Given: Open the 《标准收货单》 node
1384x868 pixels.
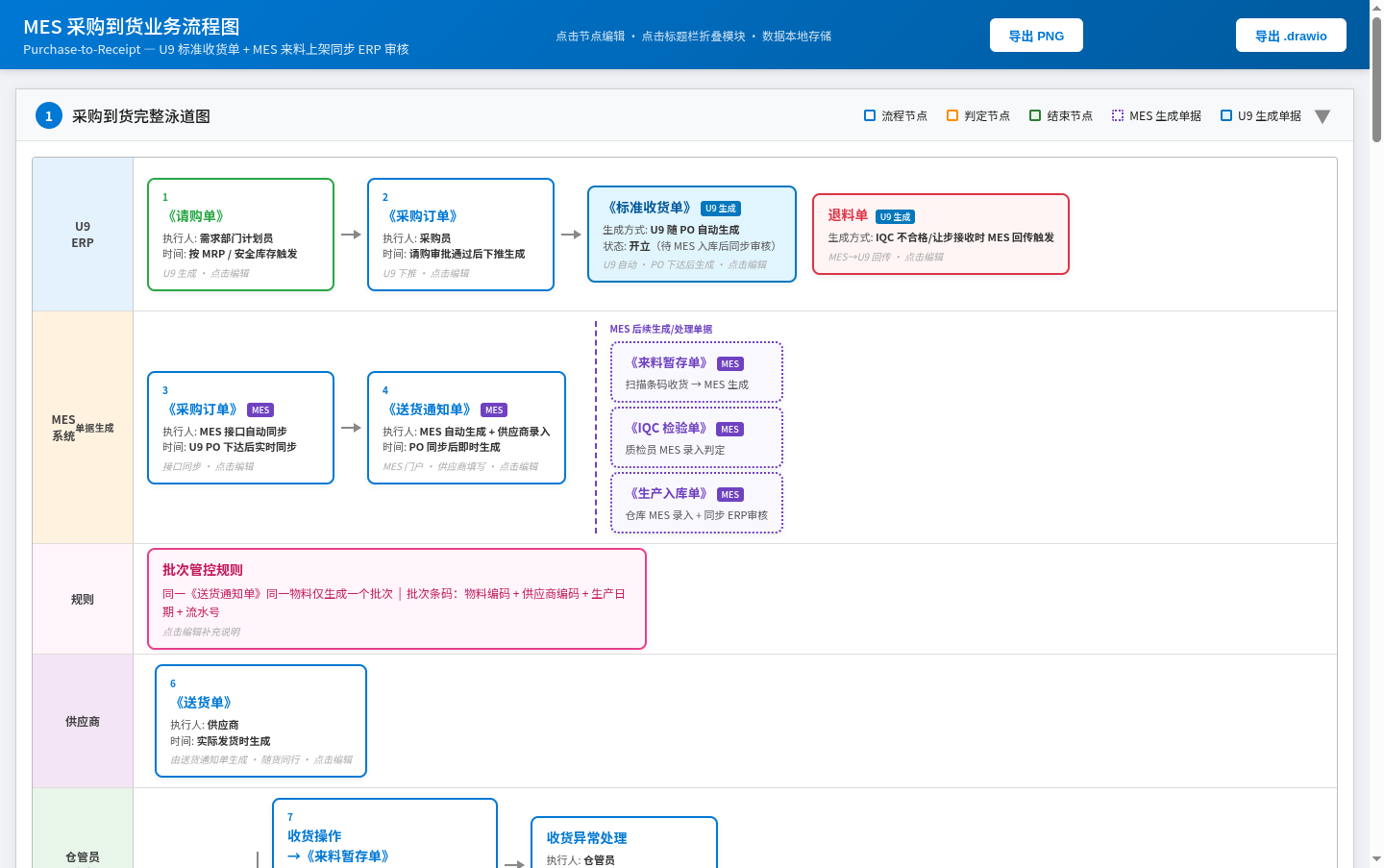Looking at the screenshot, I should pos(692,235).
